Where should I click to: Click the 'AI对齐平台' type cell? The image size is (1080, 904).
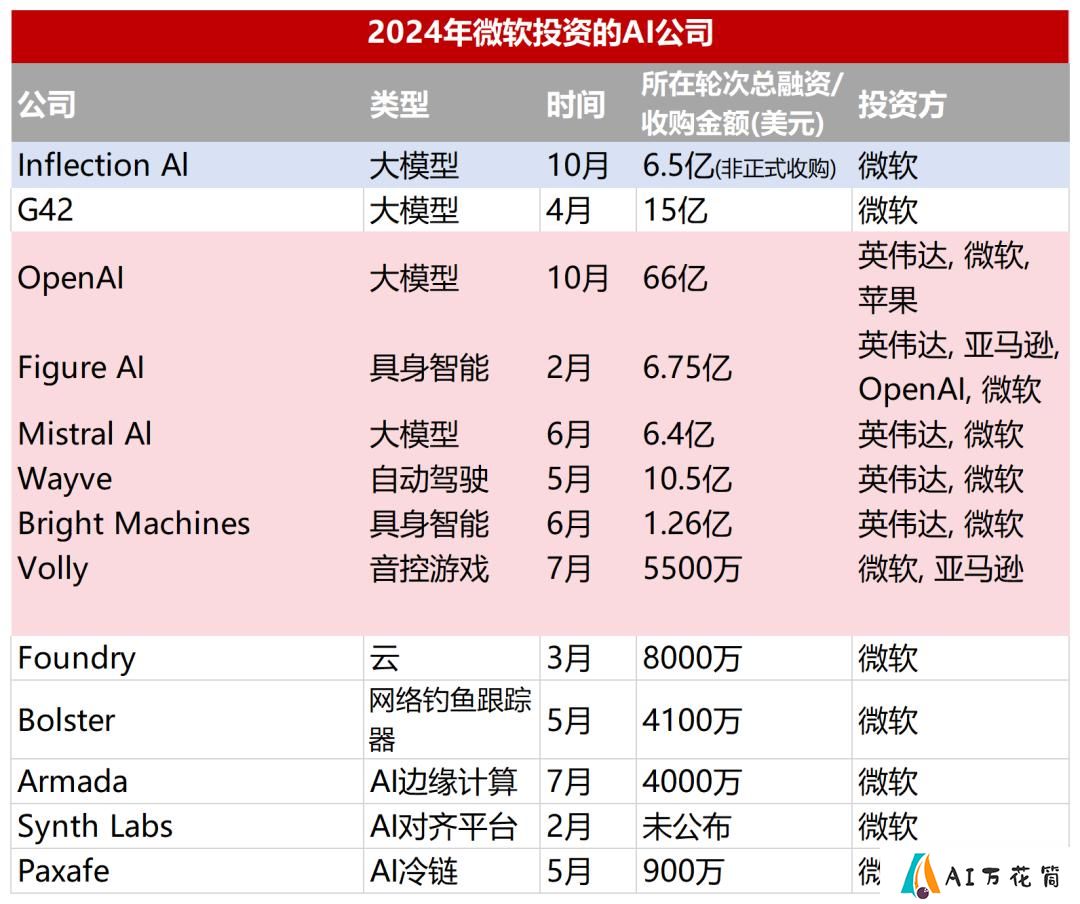point(444,827)
